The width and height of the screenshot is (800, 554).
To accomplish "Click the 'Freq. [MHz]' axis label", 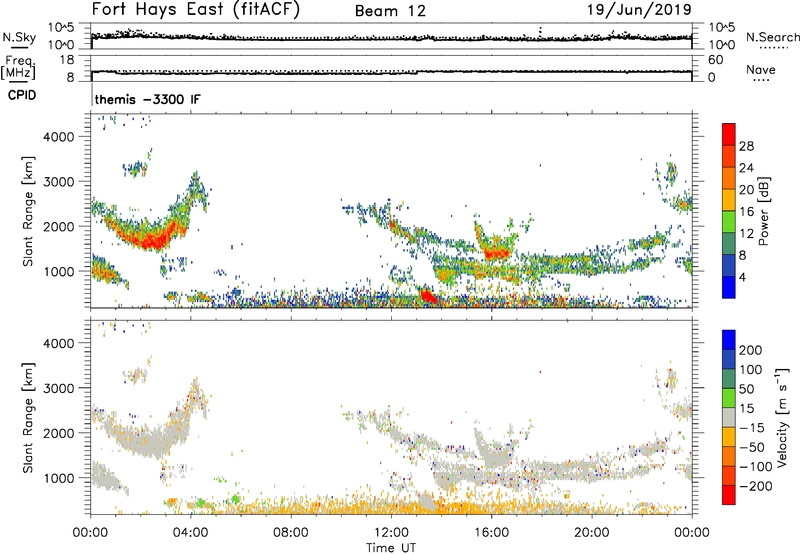I will click(18, 67).
